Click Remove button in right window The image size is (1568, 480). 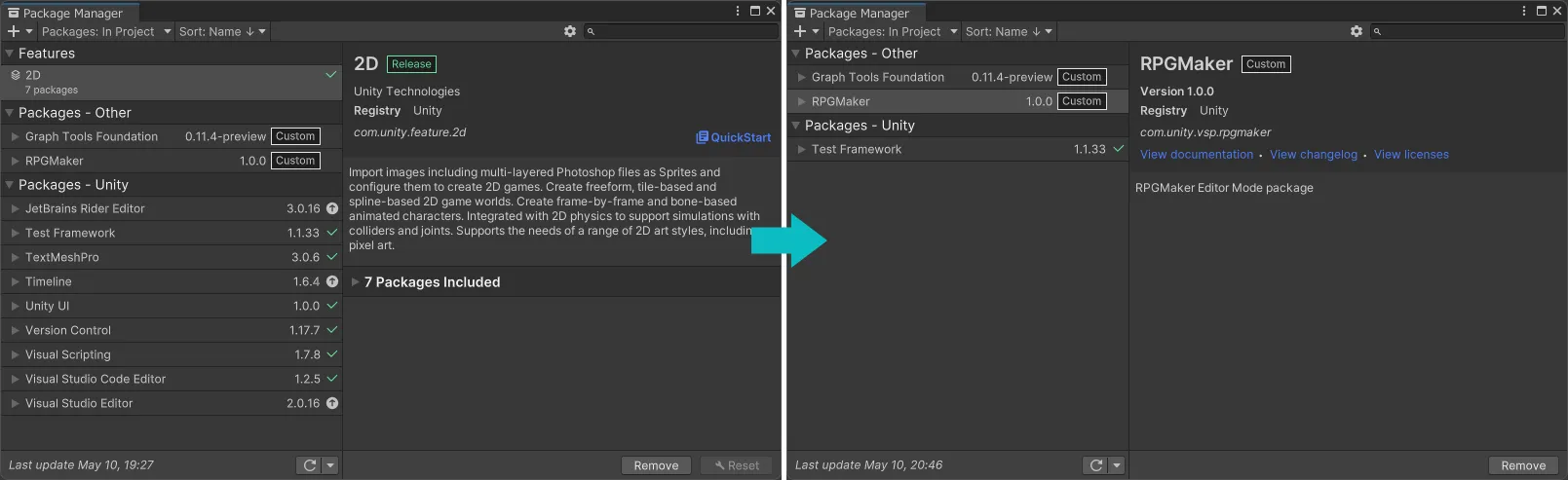1523,465
